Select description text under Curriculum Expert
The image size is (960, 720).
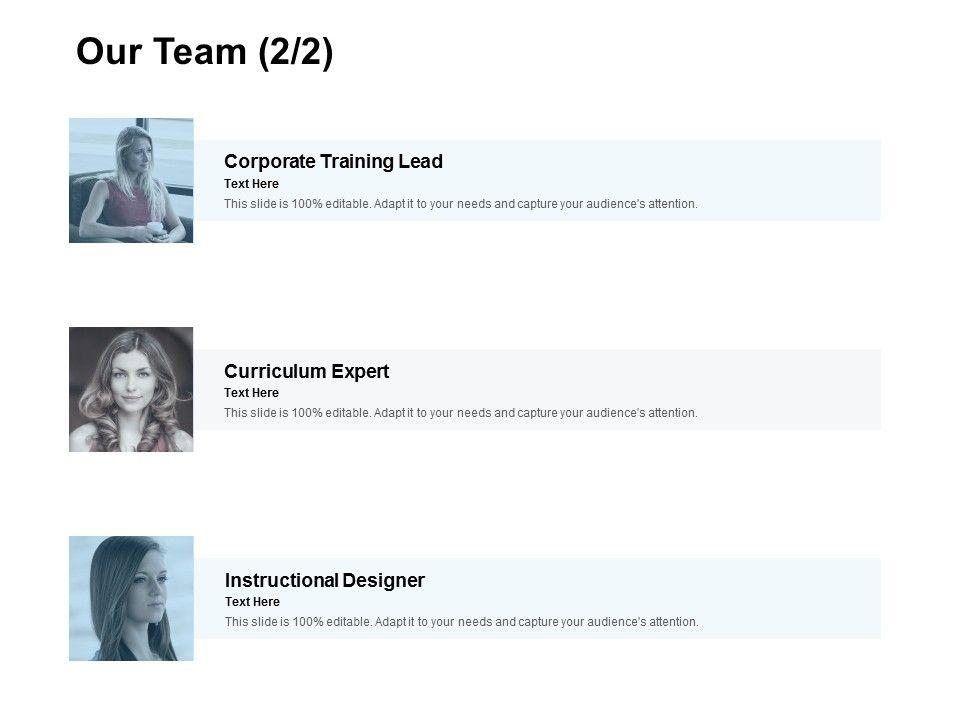[460, 413]
